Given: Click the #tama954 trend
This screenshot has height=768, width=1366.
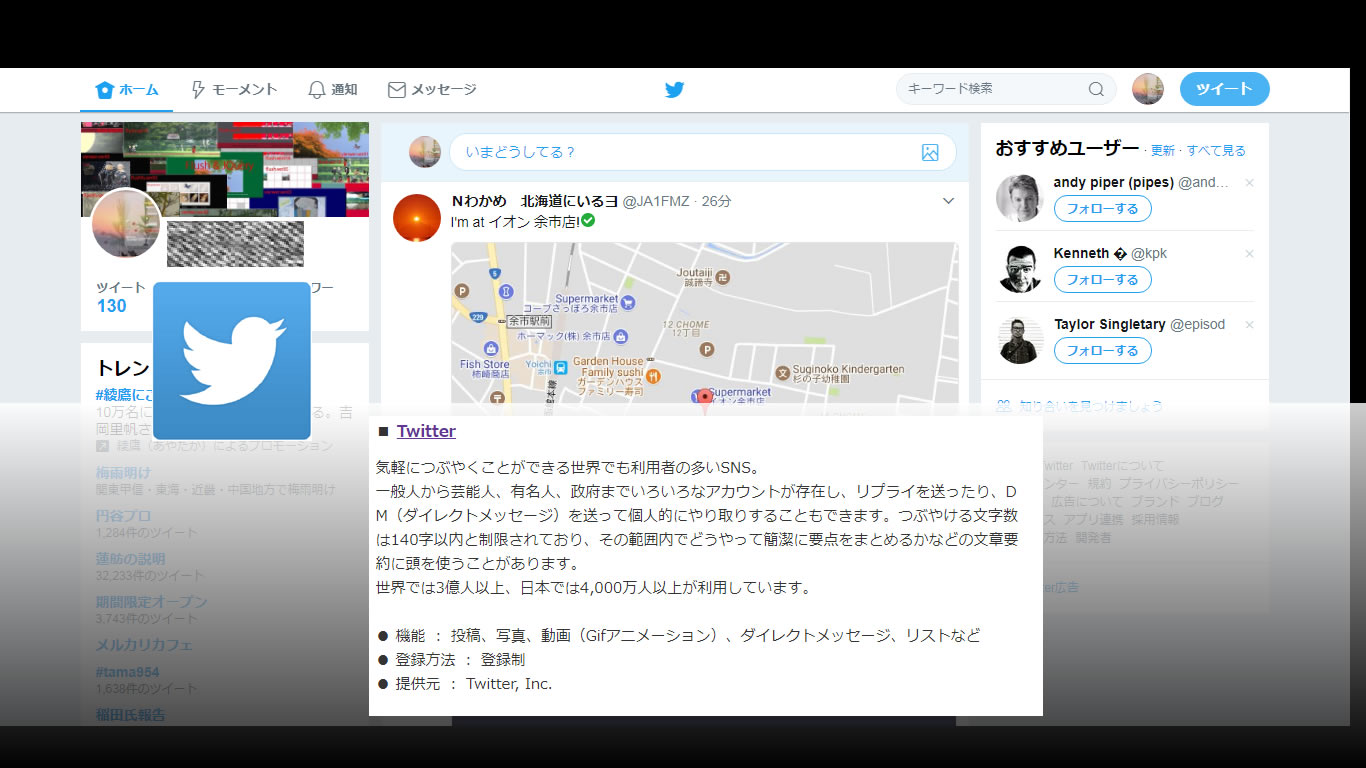Looking at the screenshot, I should pyautogui.click(x=128, y=672).
